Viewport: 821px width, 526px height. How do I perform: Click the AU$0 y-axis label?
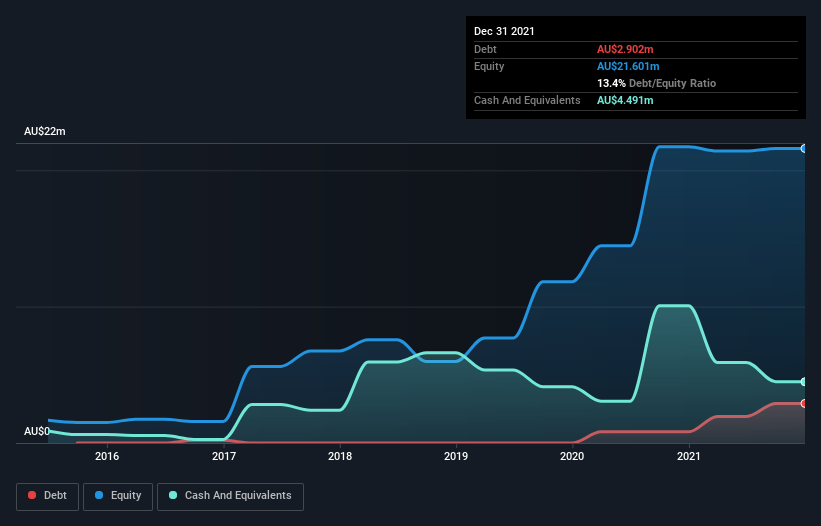pos(37,431)
